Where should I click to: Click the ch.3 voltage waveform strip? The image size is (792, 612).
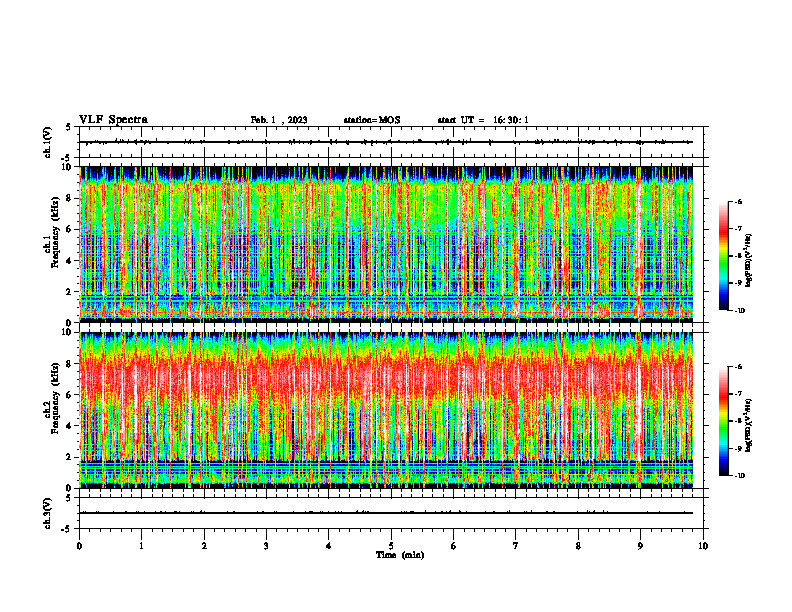pyautogui.click(x=391, y=513)
